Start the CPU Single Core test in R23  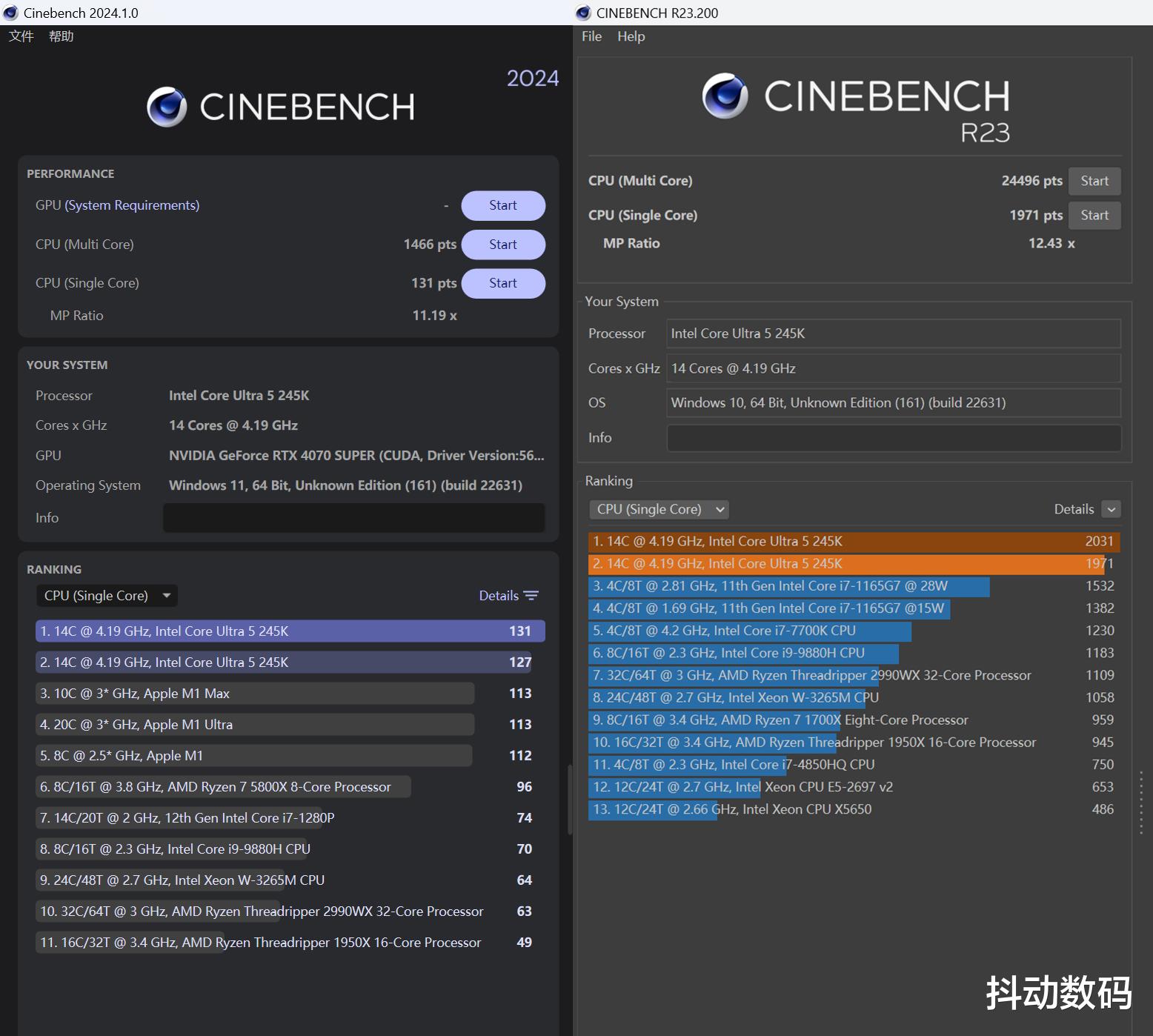(x=1094, y=216)
